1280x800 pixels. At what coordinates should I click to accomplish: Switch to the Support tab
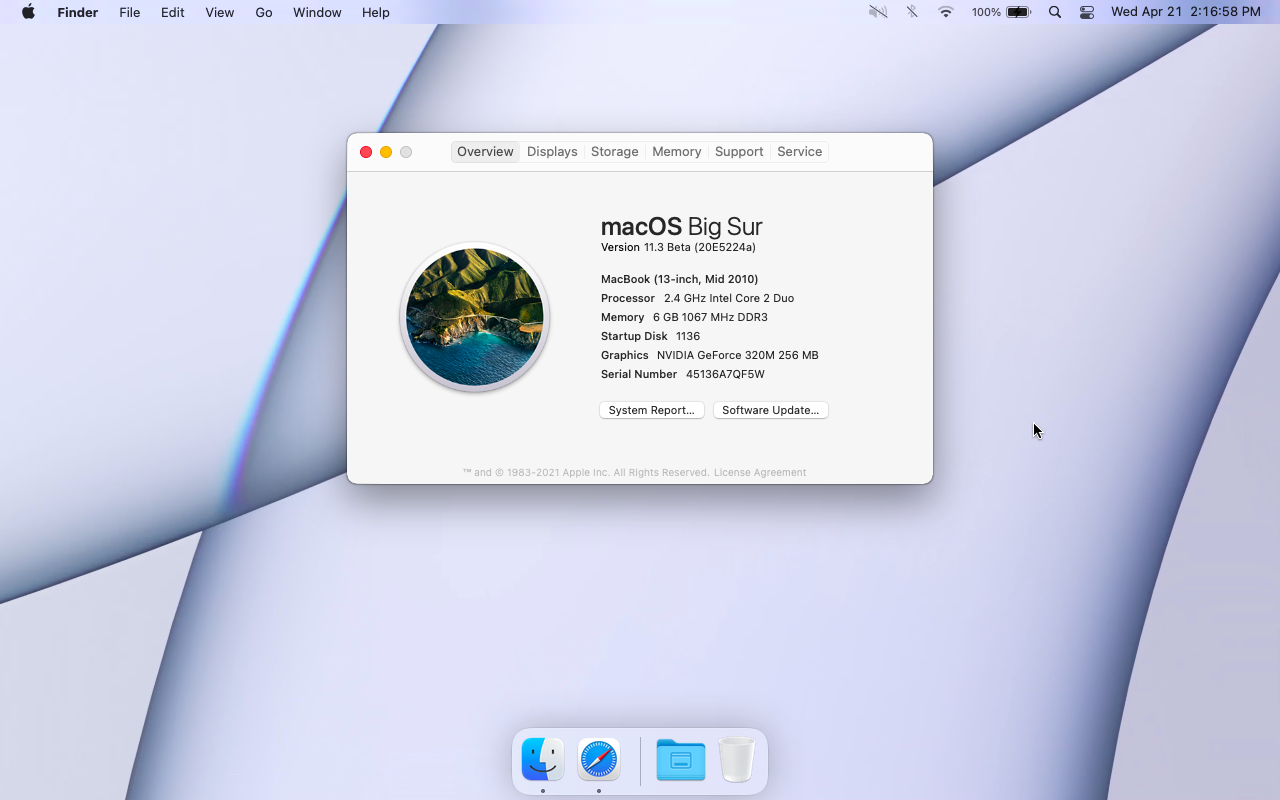(x=739, y=152)
